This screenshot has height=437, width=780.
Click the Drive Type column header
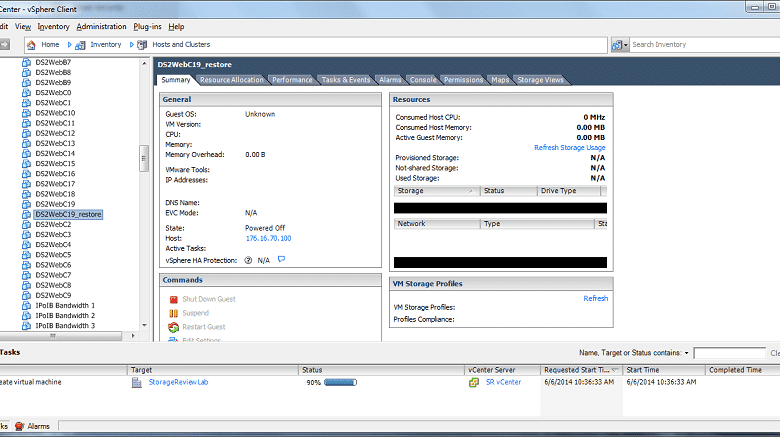click(569, 191)
